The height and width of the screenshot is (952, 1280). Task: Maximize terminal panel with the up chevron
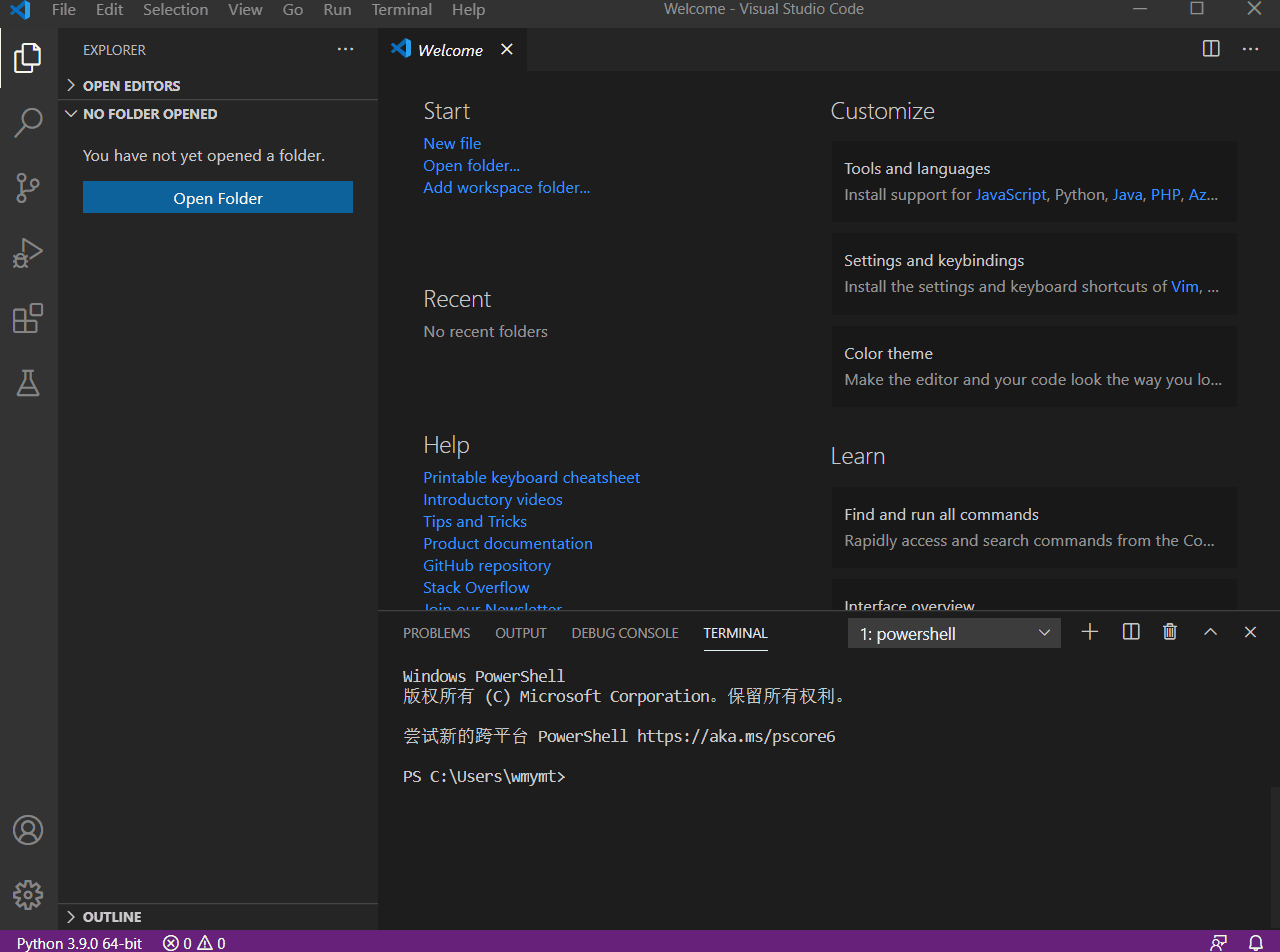tap(1210, 632)
